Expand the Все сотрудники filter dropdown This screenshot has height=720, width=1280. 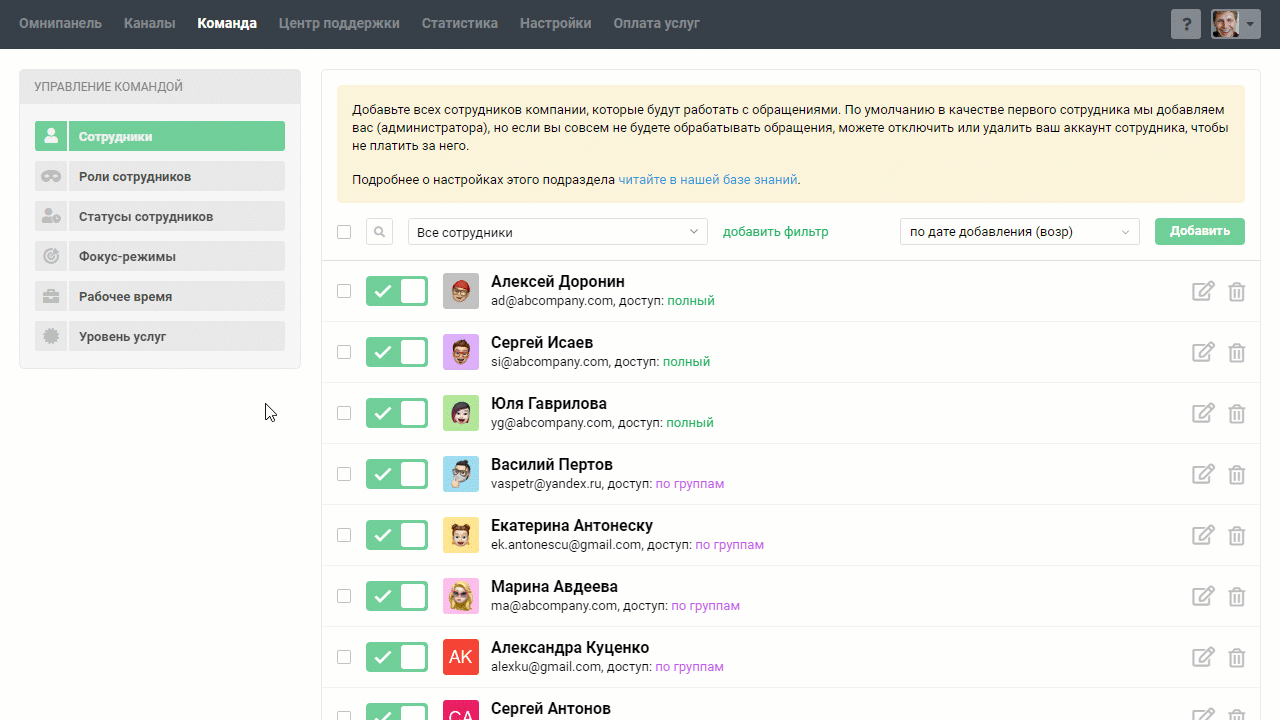(x=557, y=232)
